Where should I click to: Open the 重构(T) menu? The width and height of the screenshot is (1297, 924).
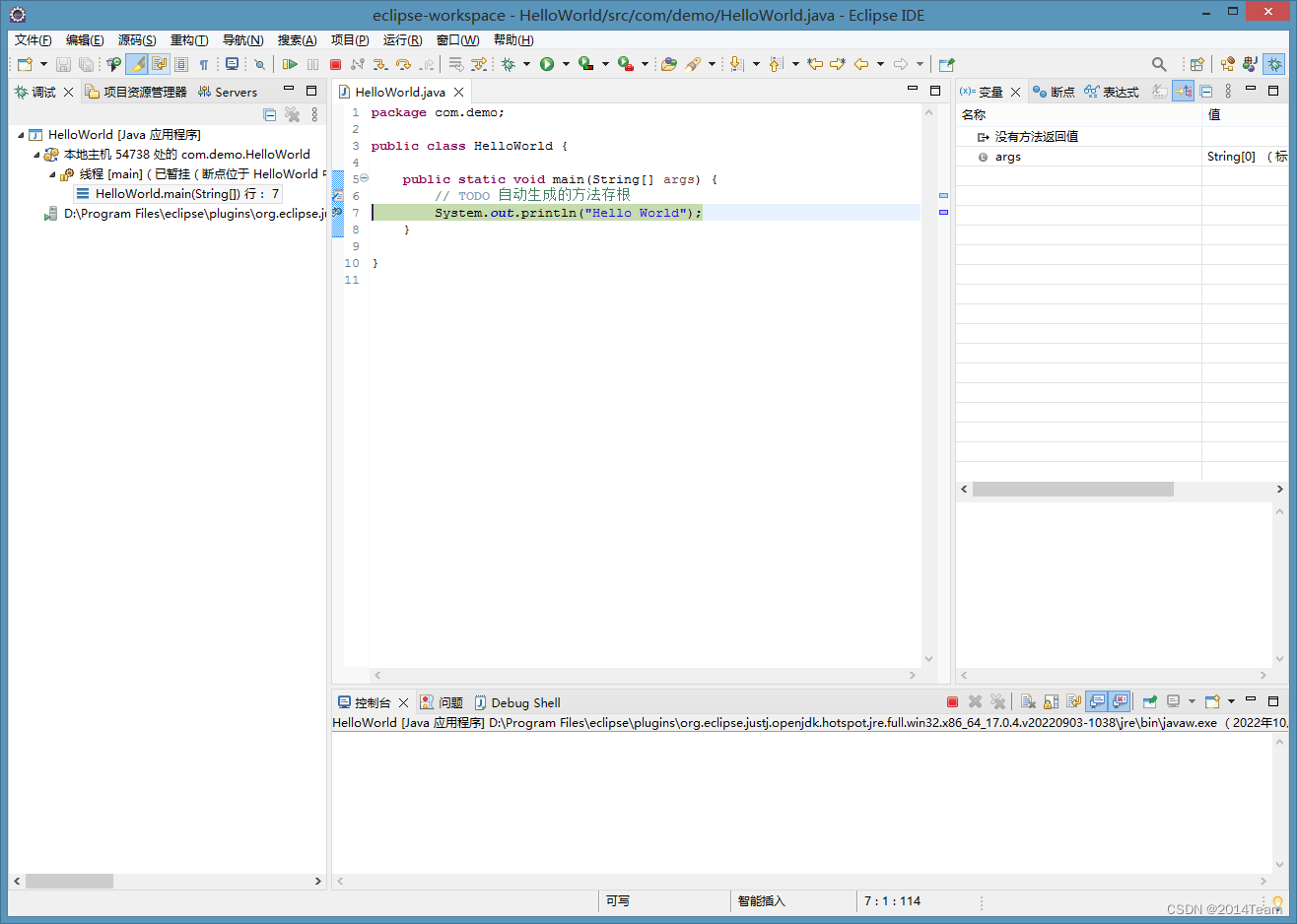[188, 40]
